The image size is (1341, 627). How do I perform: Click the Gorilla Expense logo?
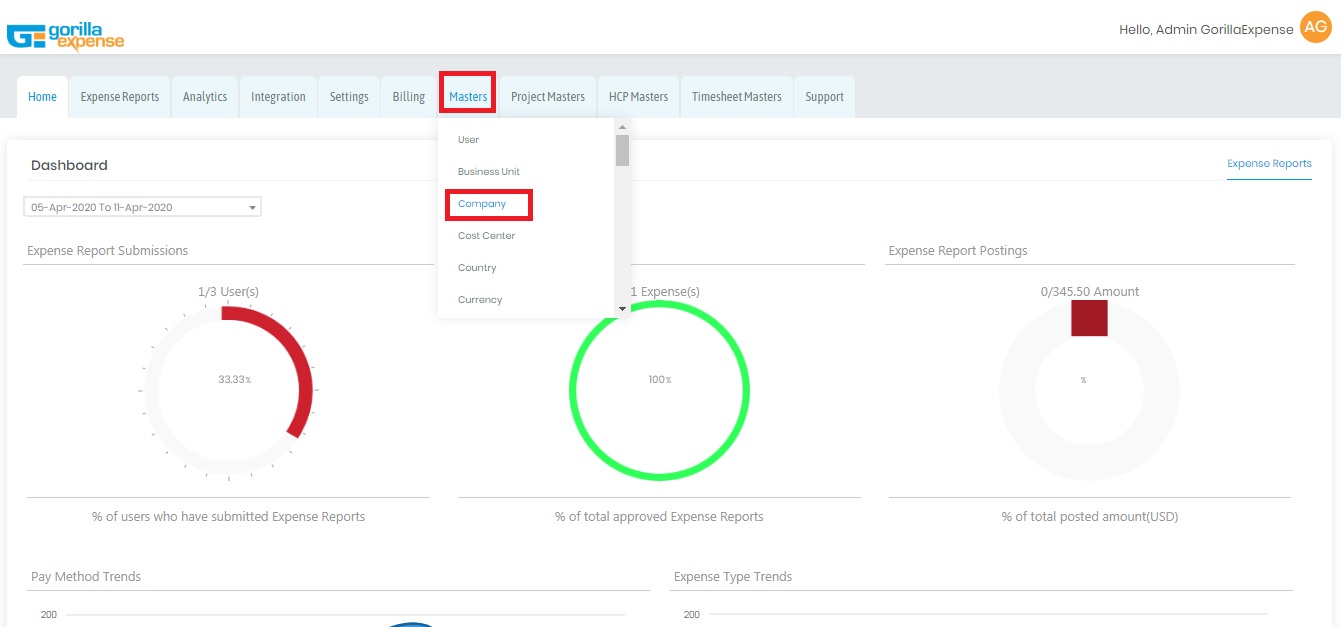[x=66, y=35]
